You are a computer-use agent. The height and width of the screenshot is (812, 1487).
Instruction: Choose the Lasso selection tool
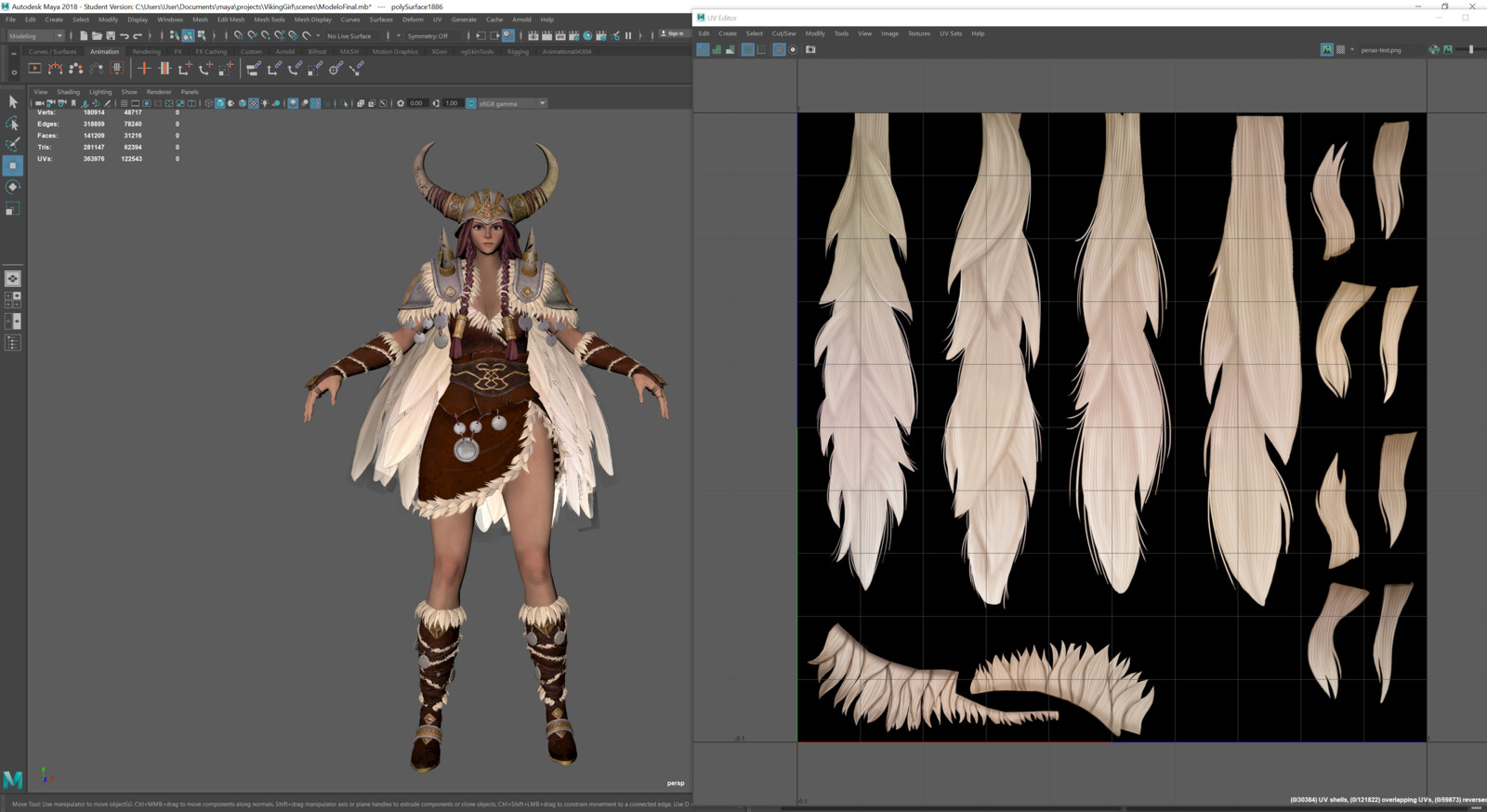pos(13,123)
